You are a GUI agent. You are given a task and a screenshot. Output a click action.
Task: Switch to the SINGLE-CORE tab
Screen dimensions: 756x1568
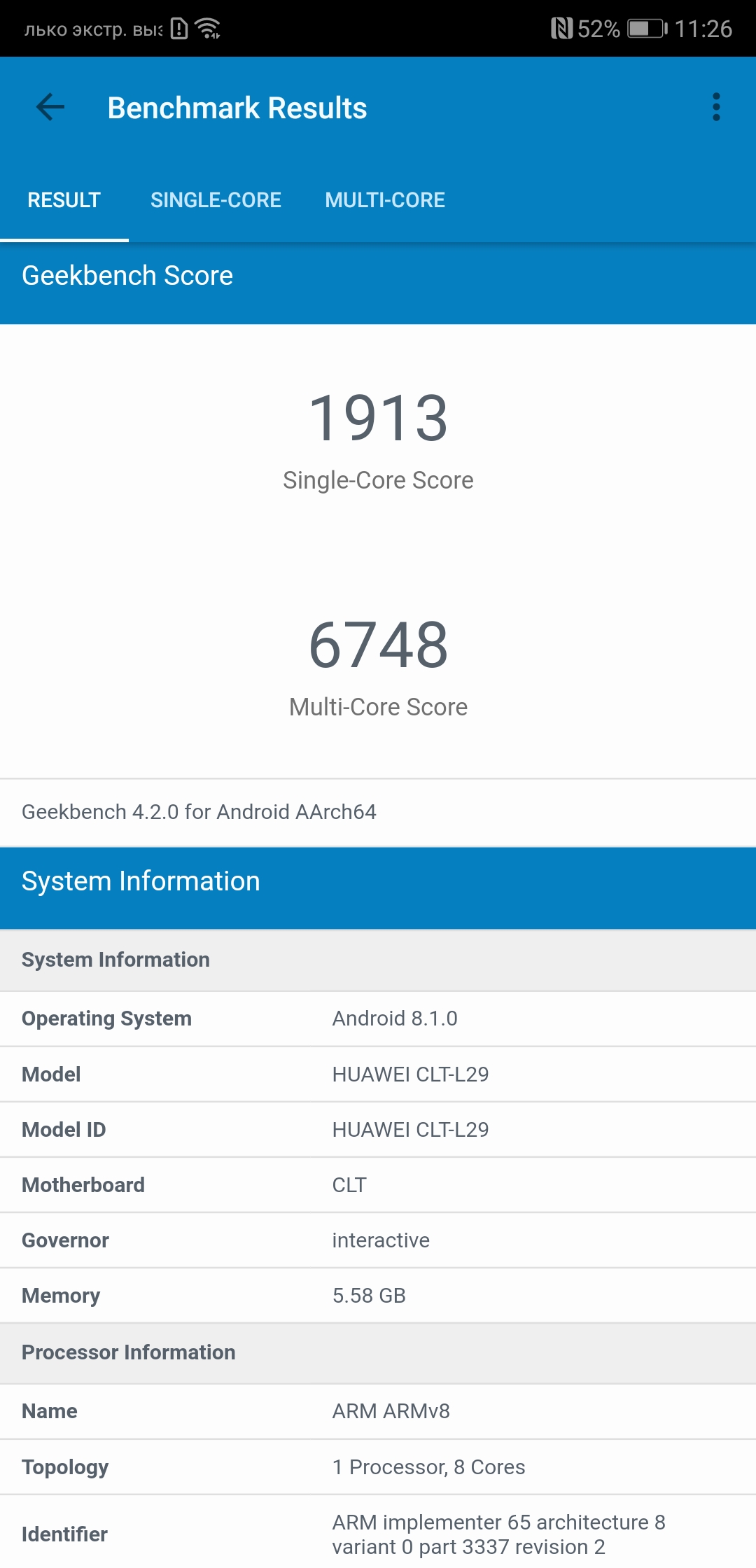216,200
